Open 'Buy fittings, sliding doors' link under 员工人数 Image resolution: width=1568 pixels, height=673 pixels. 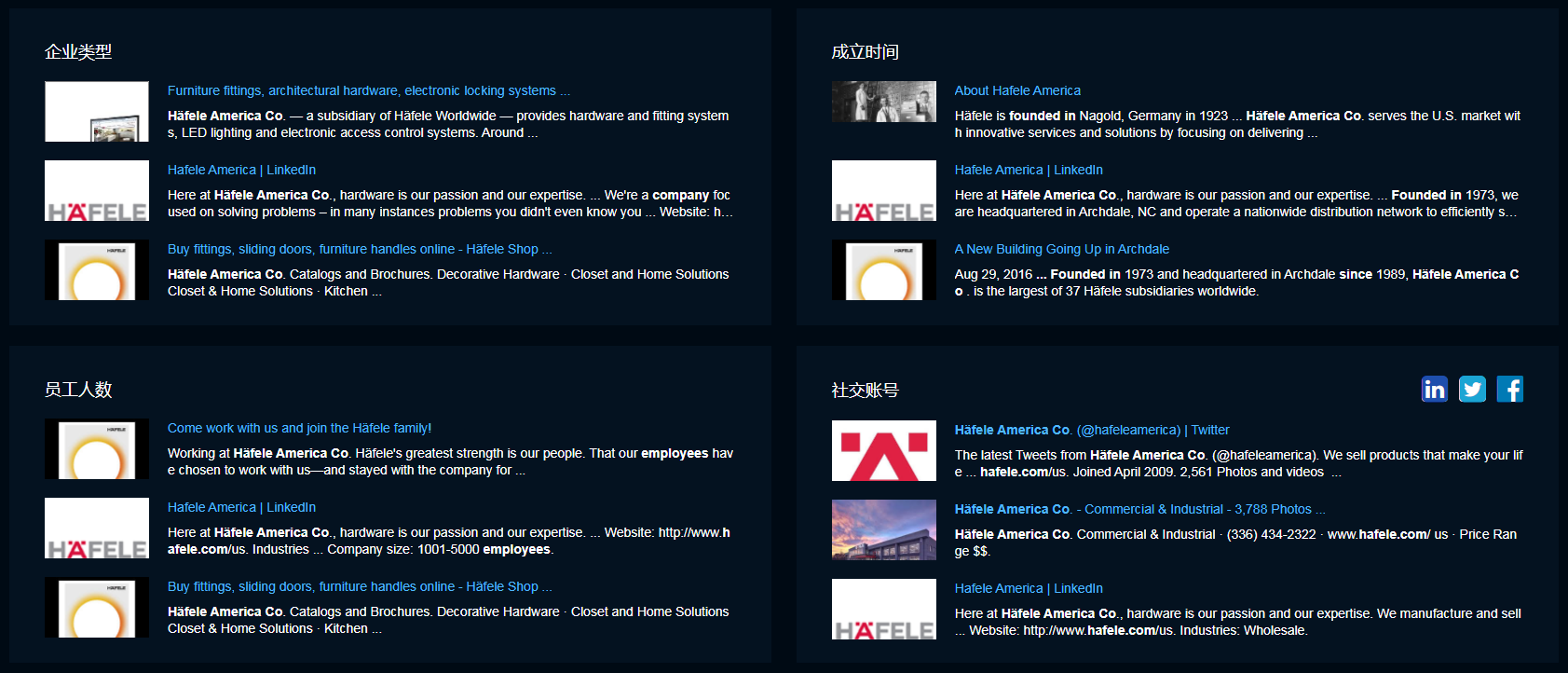point(360,586)
